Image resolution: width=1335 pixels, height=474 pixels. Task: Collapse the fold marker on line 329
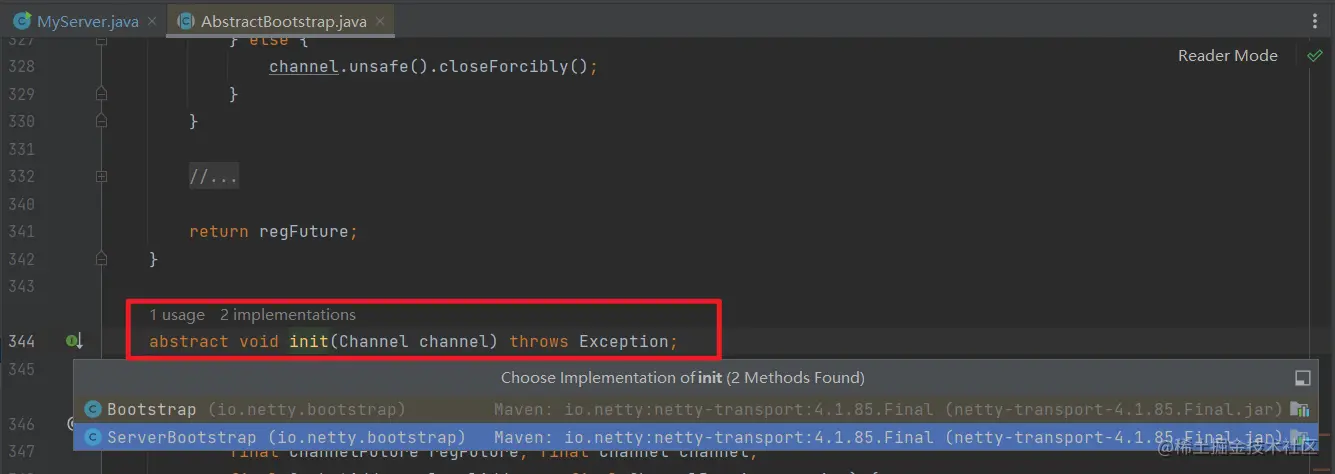coord(101,94)
